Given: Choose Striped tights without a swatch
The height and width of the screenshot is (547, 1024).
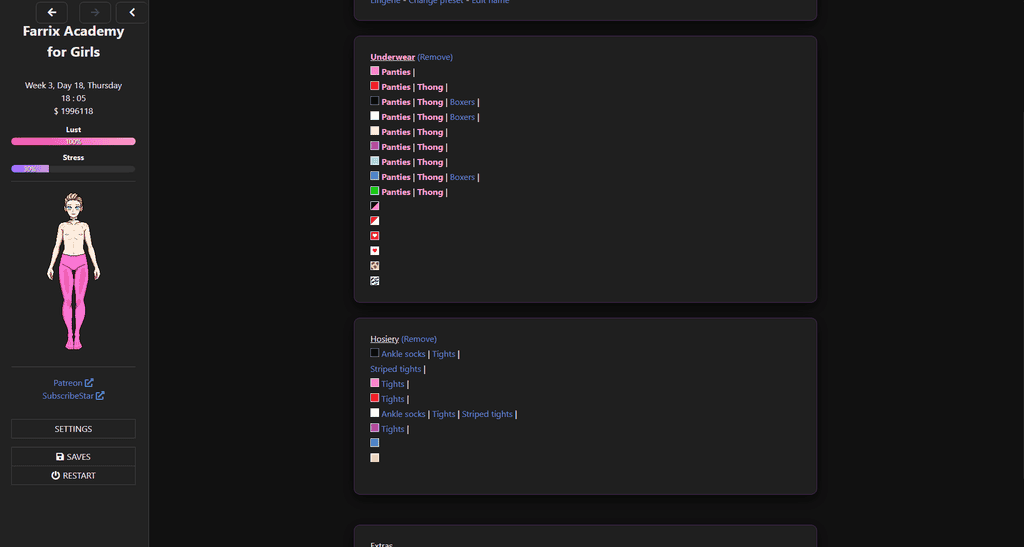Looking at the screenshot, I should click(396, 369).
